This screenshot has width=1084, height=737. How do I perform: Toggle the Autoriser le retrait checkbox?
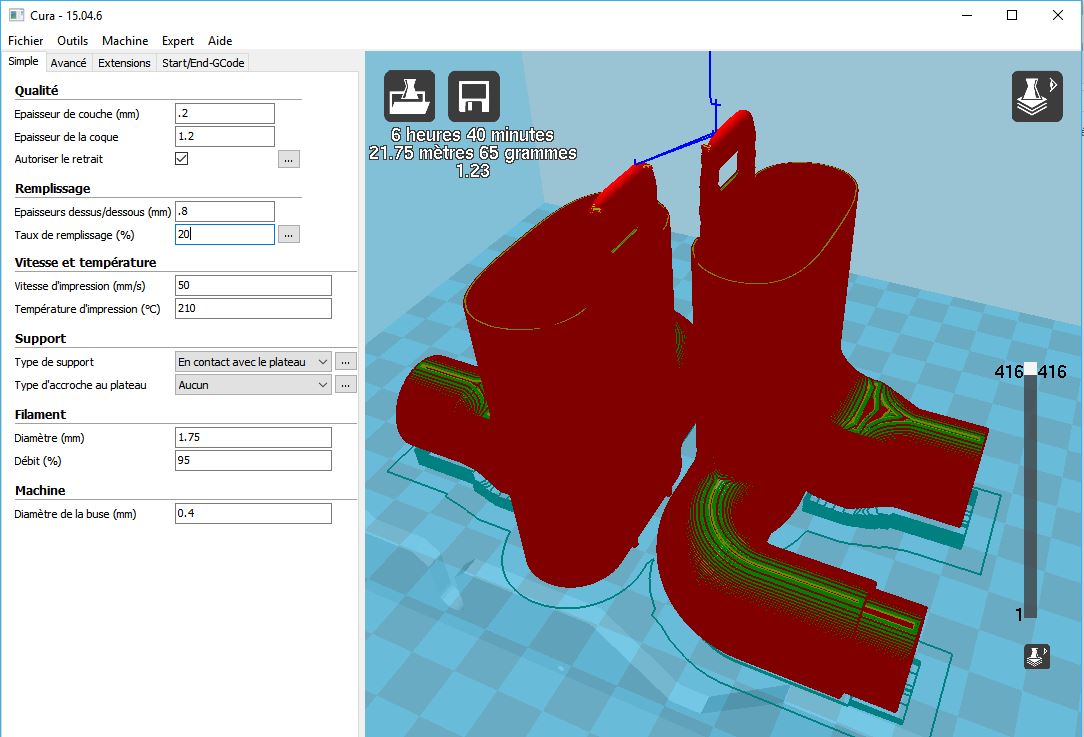click(x=182, y=159)
